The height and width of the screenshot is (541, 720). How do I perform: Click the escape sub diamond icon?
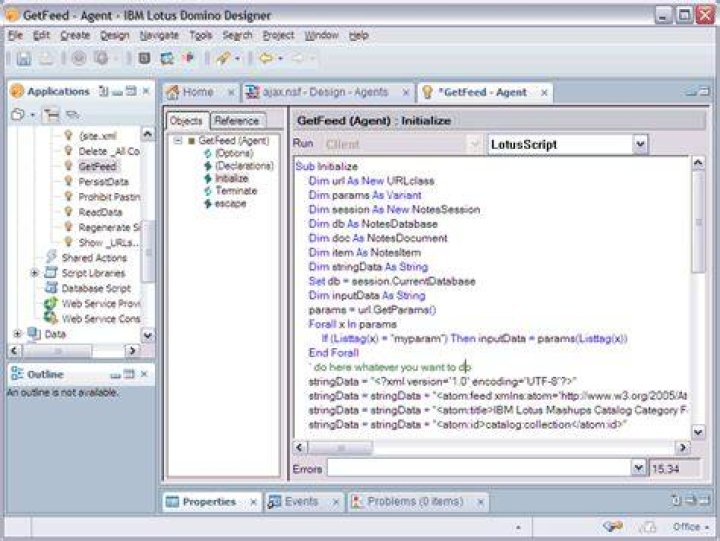(x=208, y=203)
